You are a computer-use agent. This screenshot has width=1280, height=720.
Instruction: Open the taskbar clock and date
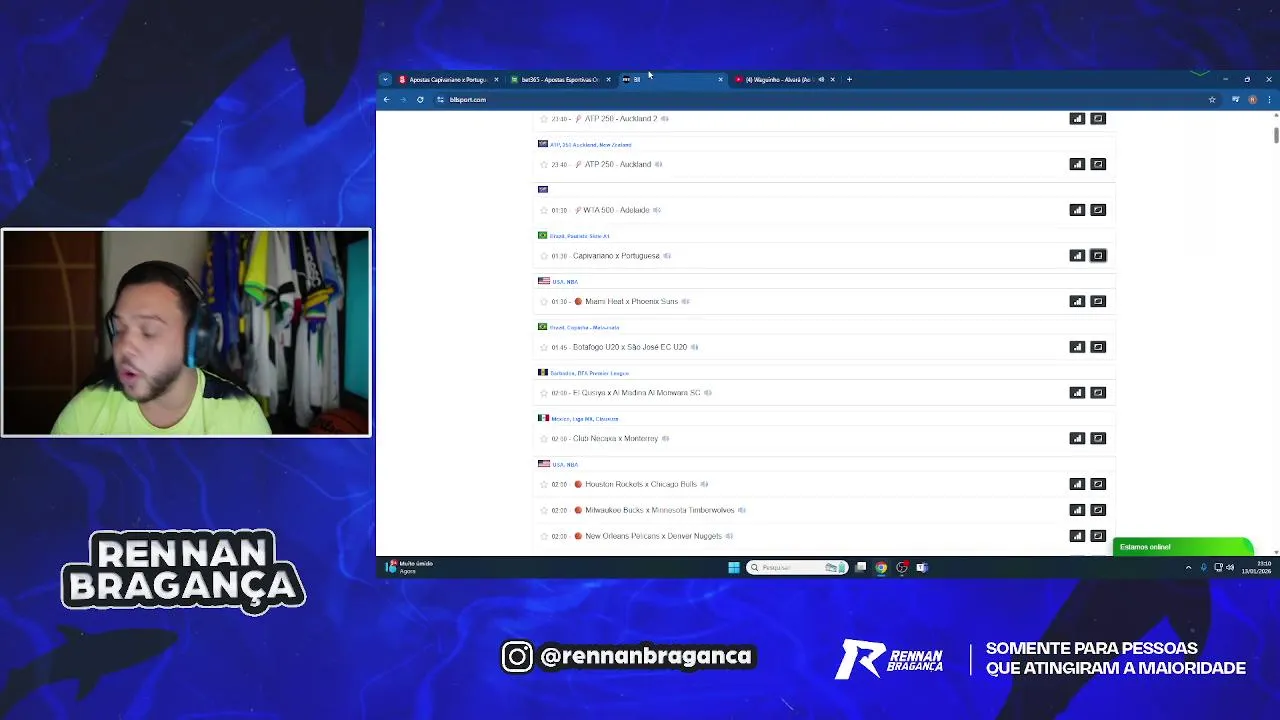(1256, 567)
